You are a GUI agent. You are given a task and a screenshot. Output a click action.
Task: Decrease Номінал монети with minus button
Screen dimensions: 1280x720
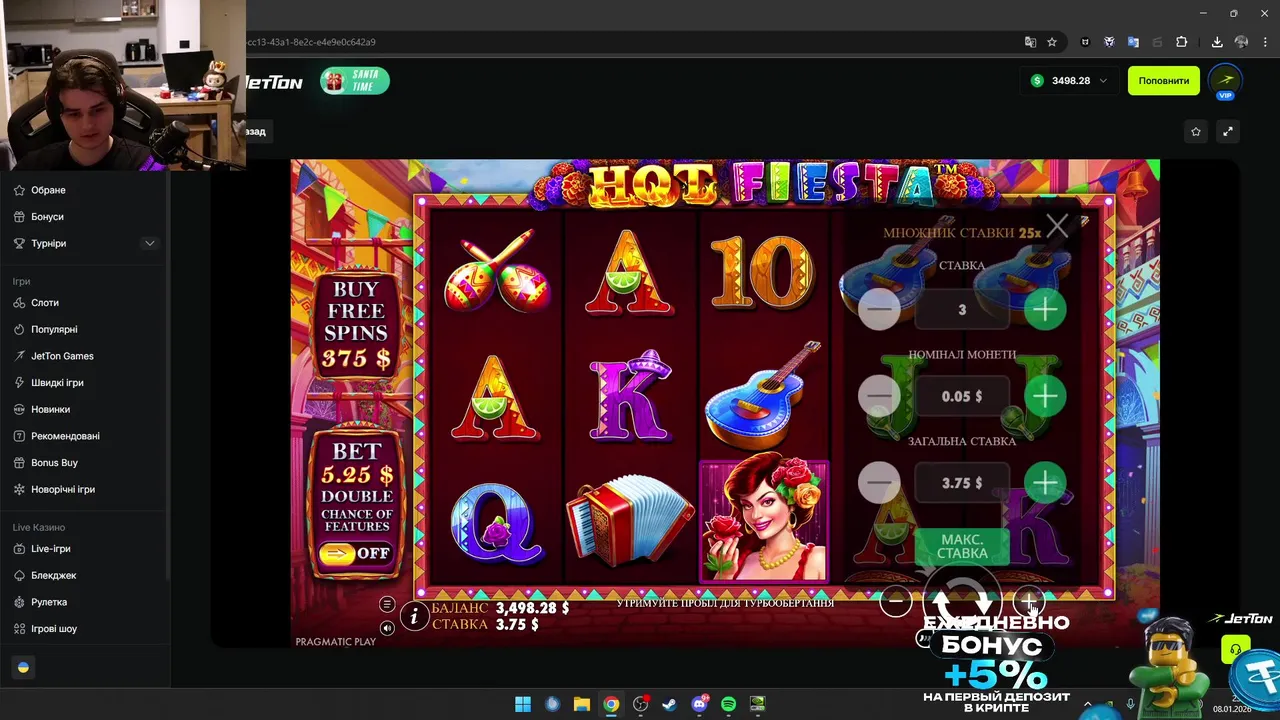pos(879,397)
